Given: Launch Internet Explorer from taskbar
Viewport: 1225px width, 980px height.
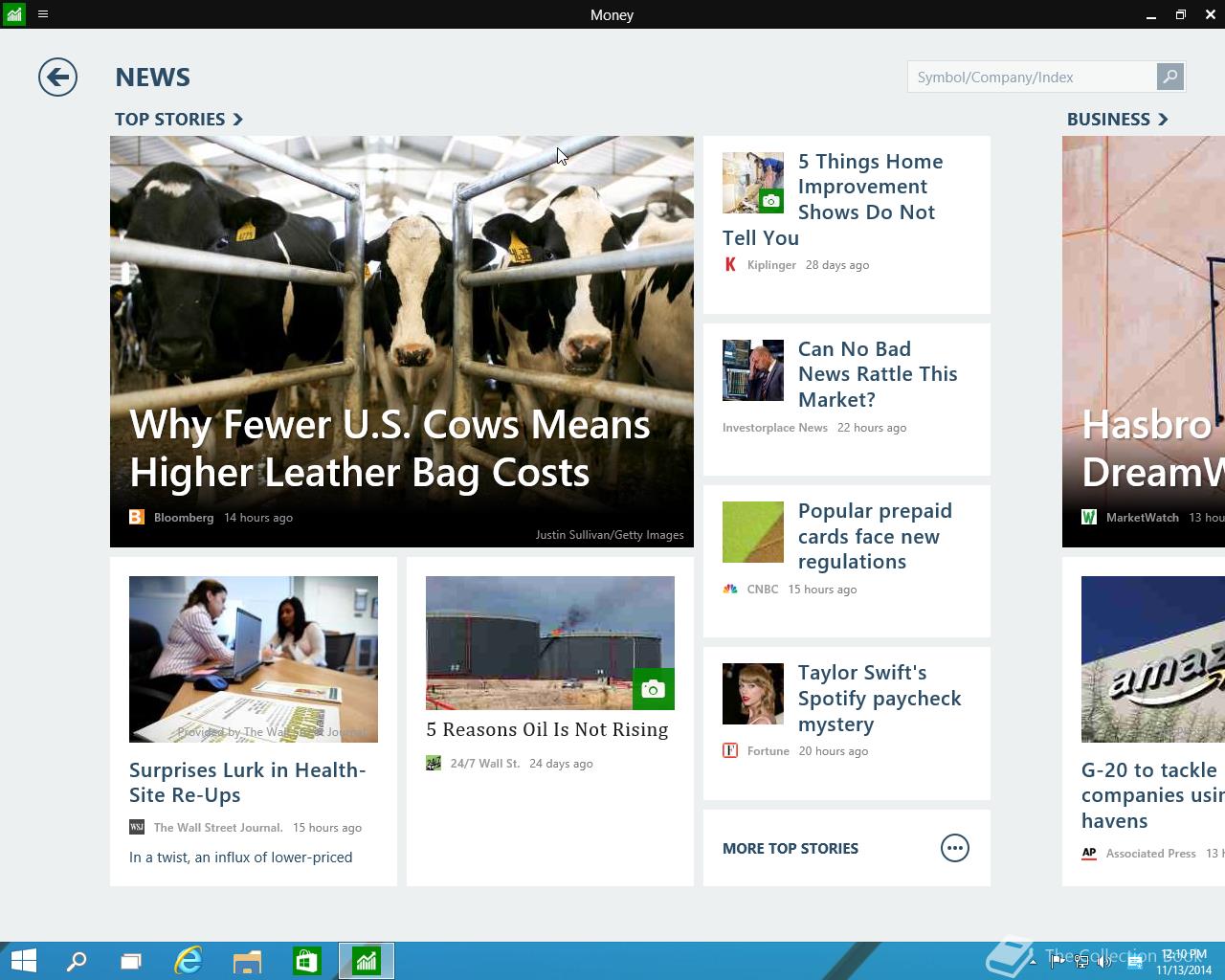Looking at the screenshot, I should (x=189, y=961).
